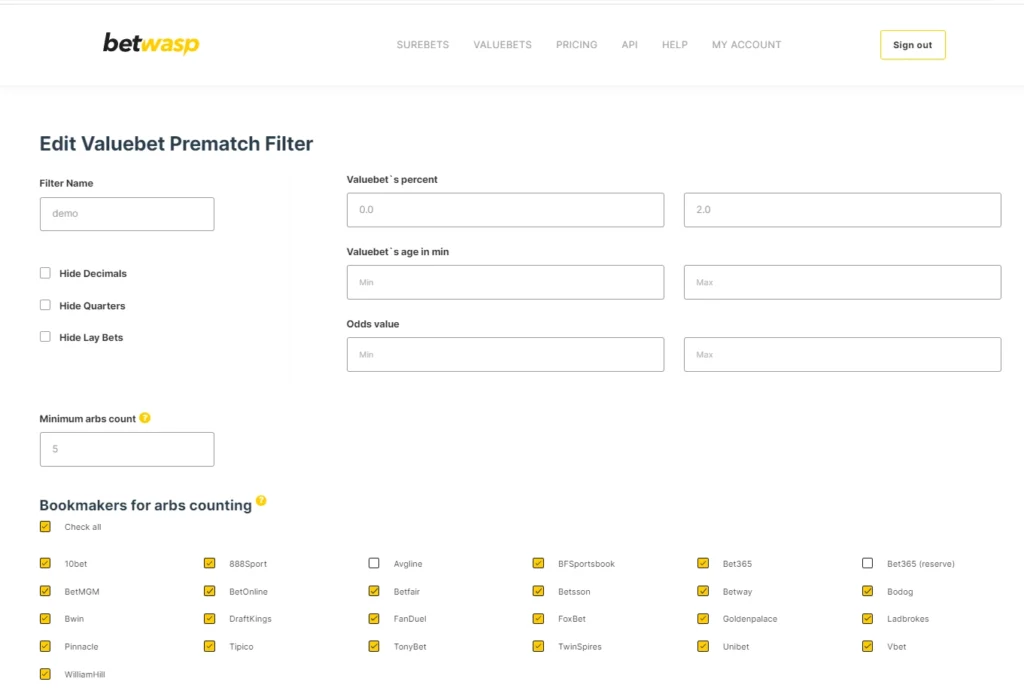Click Valuebet's age Max field
This screenshot has height=700, width=1024.
click(842, 282)
